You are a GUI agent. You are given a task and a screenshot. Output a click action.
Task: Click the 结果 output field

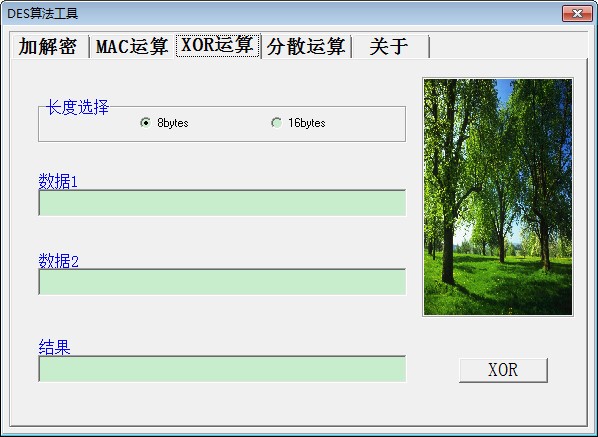pos(222,369)
